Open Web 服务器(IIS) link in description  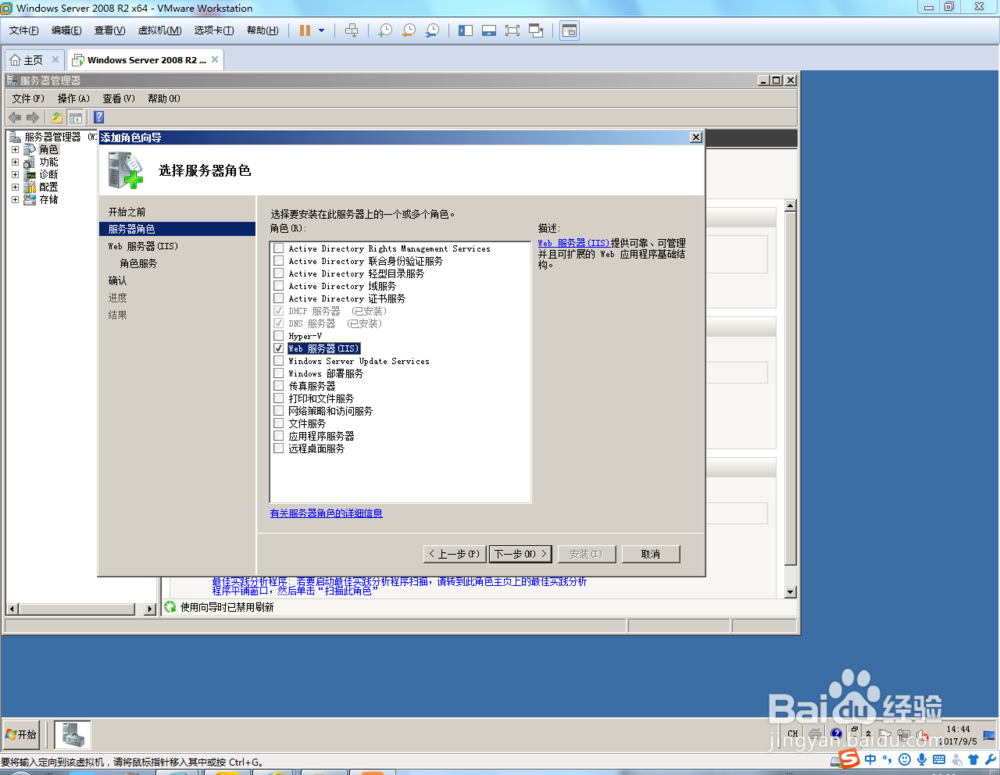coord(574,243)
